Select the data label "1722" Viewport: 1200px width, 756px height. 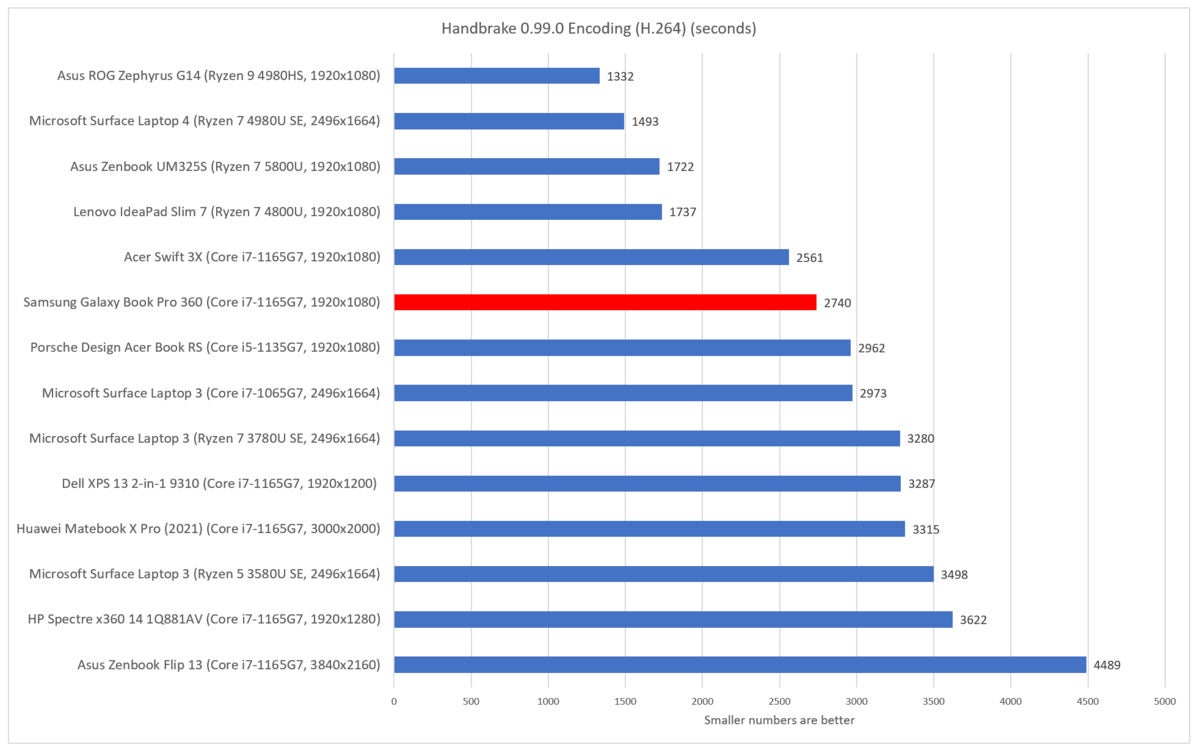coord(680,167)
